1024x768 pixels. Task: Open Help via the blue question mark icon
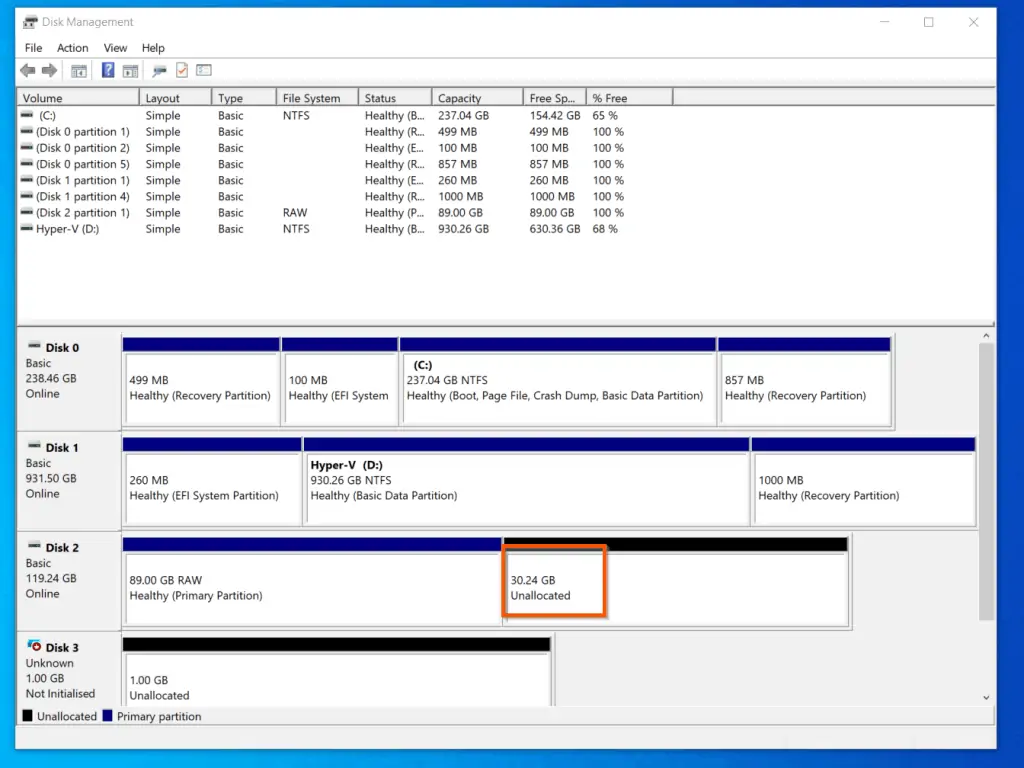point(108,70)
